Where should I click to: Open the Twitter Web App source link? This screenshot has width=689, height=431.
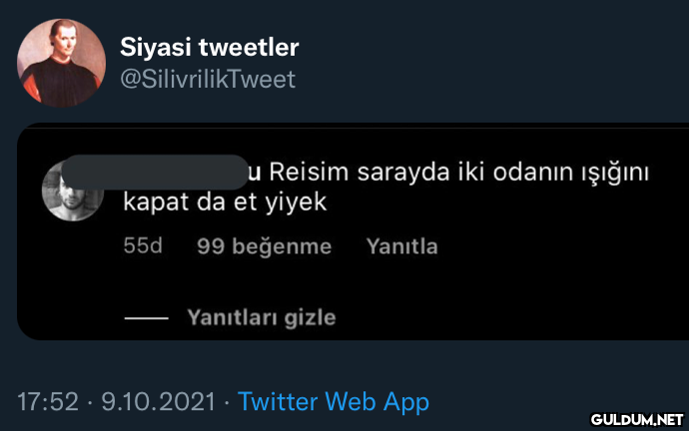(x=334, y=402)
